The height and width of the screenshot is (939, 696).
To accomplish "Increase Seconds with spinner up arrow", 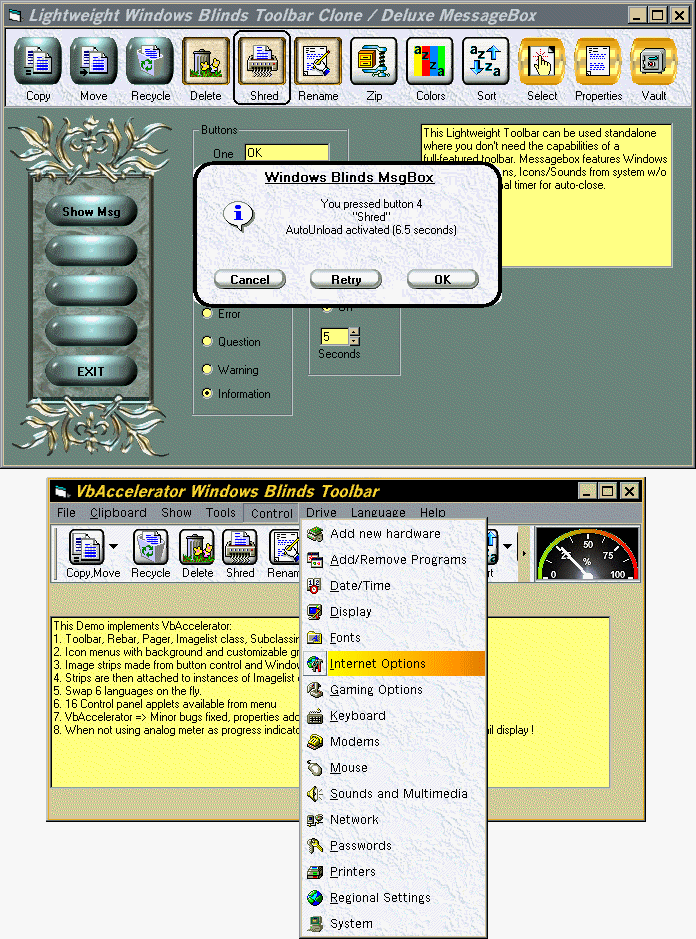I will [x=354, y=331].
